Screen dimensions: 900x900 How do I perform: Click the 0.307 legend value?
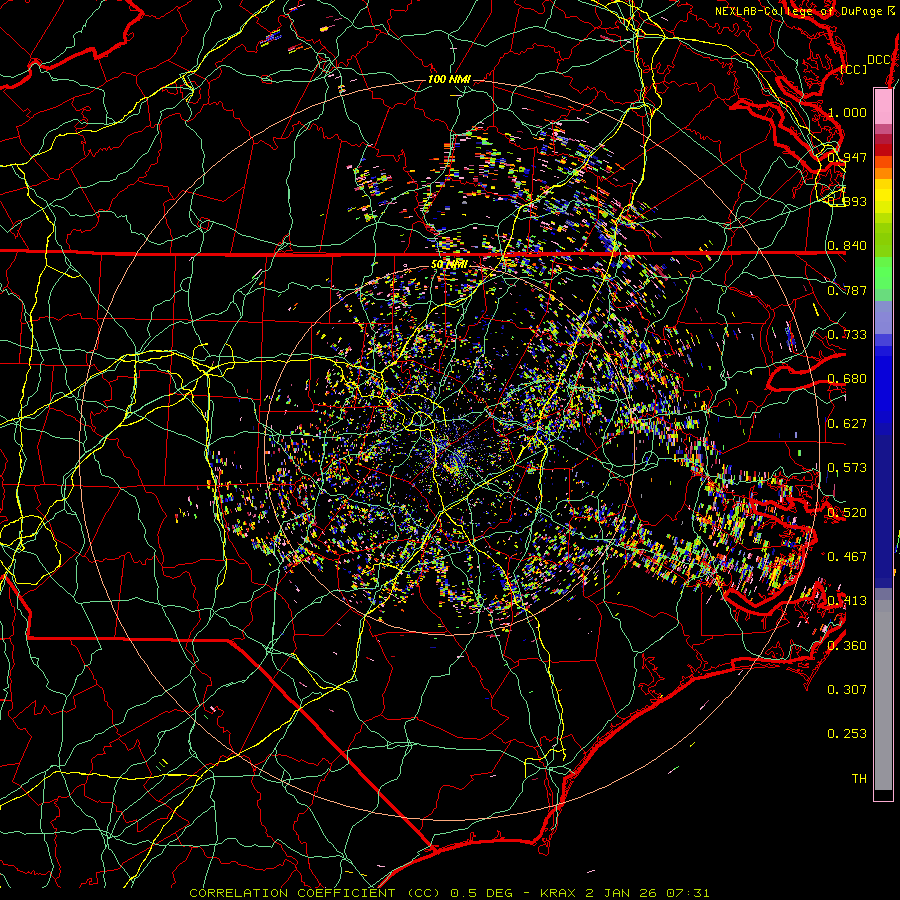pyautogui.click(x=847, y=690)
